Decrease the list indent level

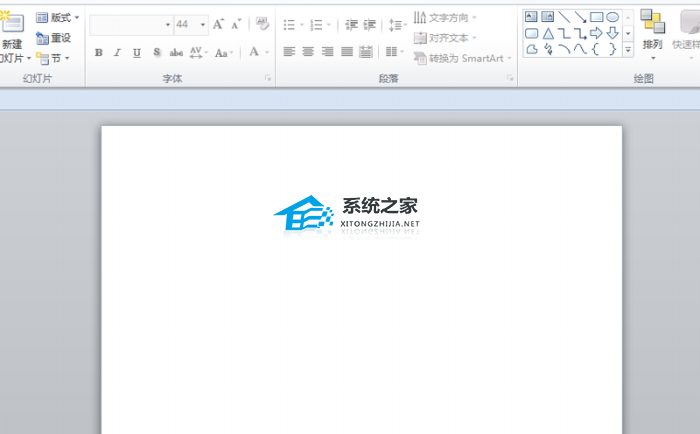click(x=351, y=25)
